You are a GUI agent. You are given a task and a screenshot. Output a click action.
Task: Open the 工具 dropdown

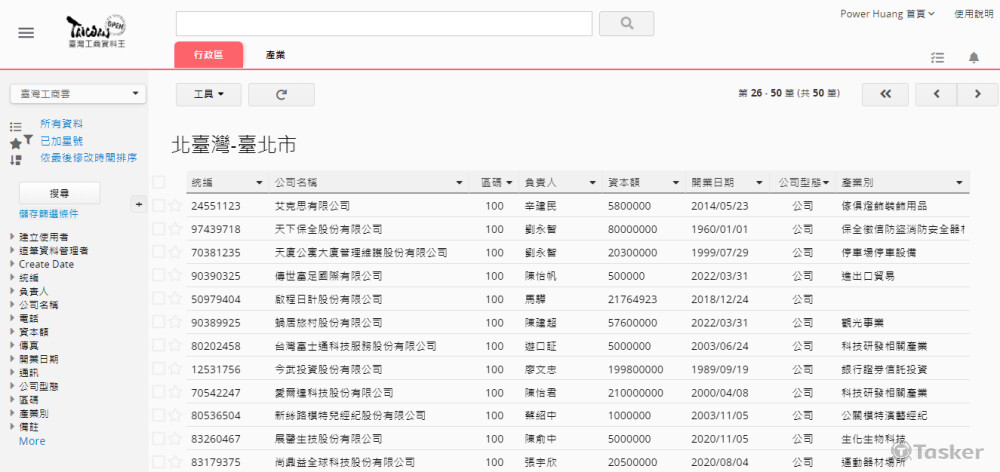pos(208,94)
